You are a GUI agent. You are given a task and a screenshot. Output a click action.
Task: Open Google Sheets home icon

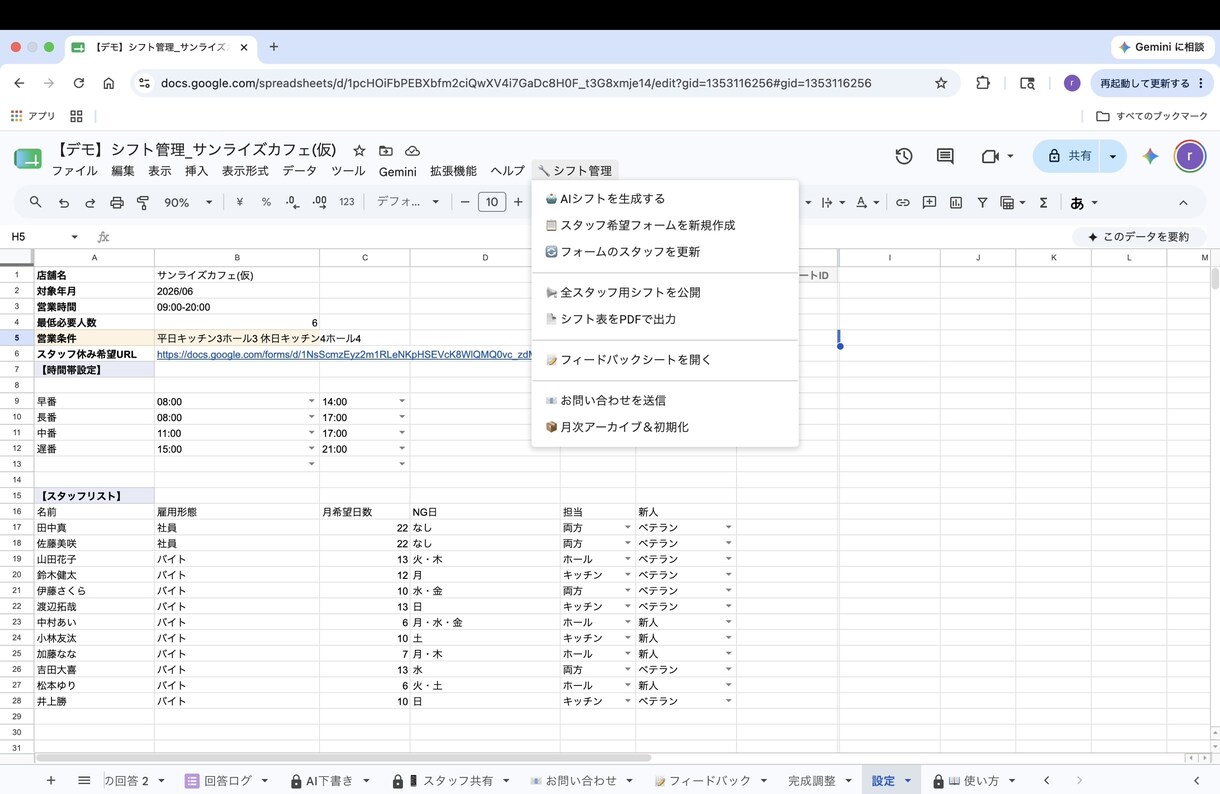click(27, 158)
